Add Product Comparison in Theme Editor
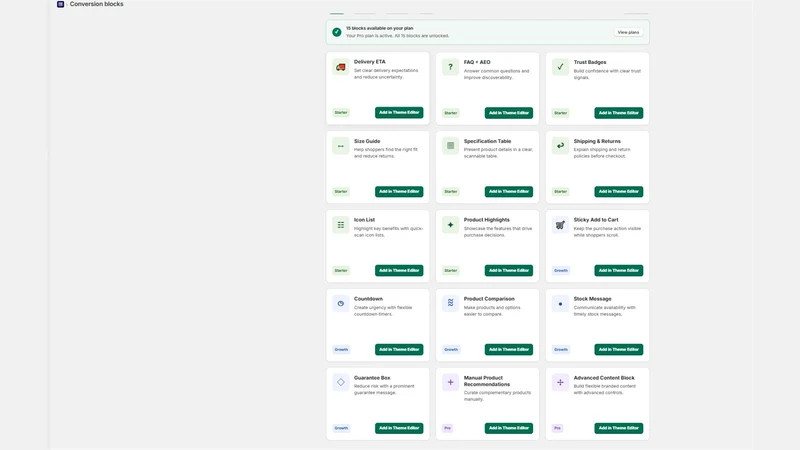The width and height of the screenshot is (800, 450). (509, 349)
